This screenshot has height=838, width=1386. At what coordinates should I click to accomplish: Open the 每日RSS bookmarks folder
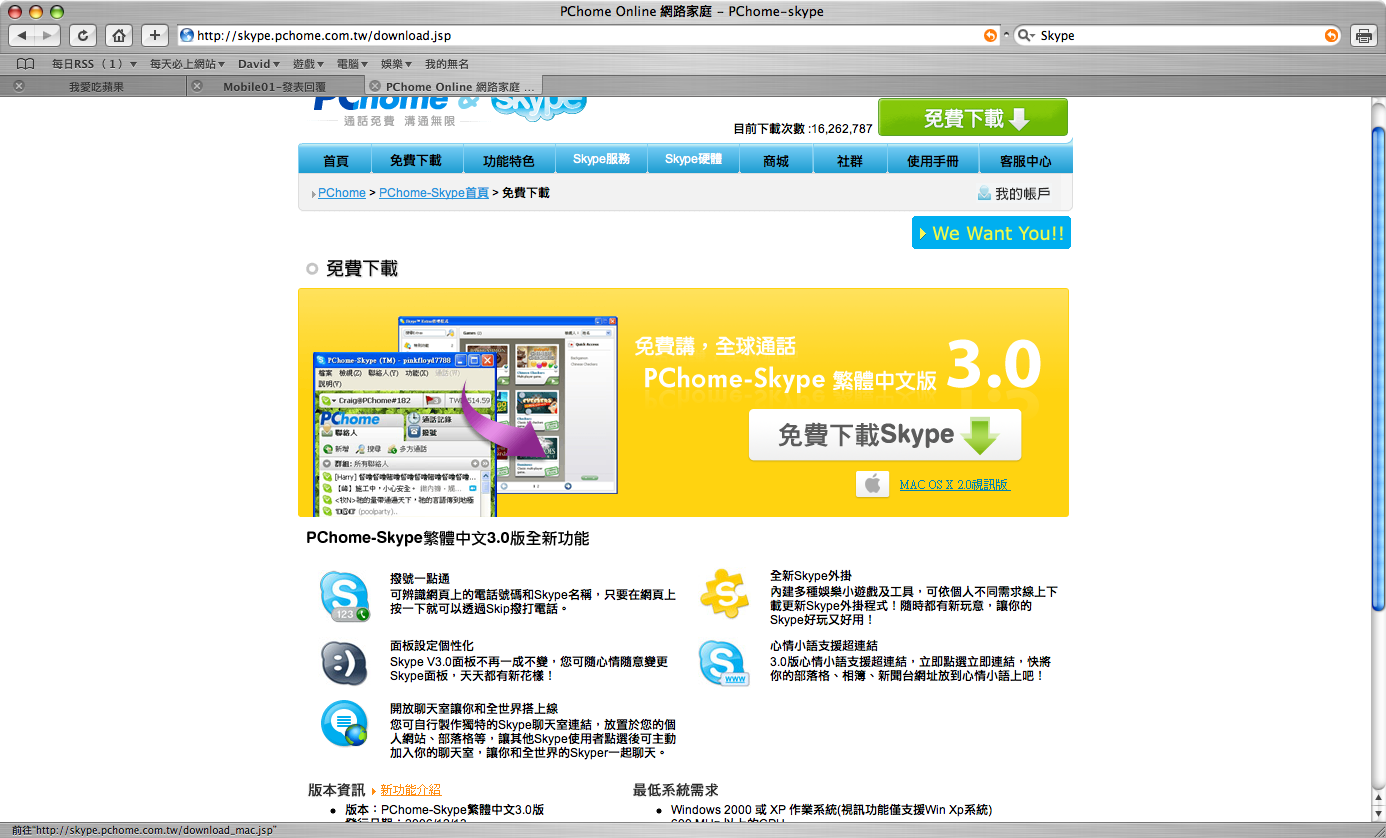(x=94, y=63)
